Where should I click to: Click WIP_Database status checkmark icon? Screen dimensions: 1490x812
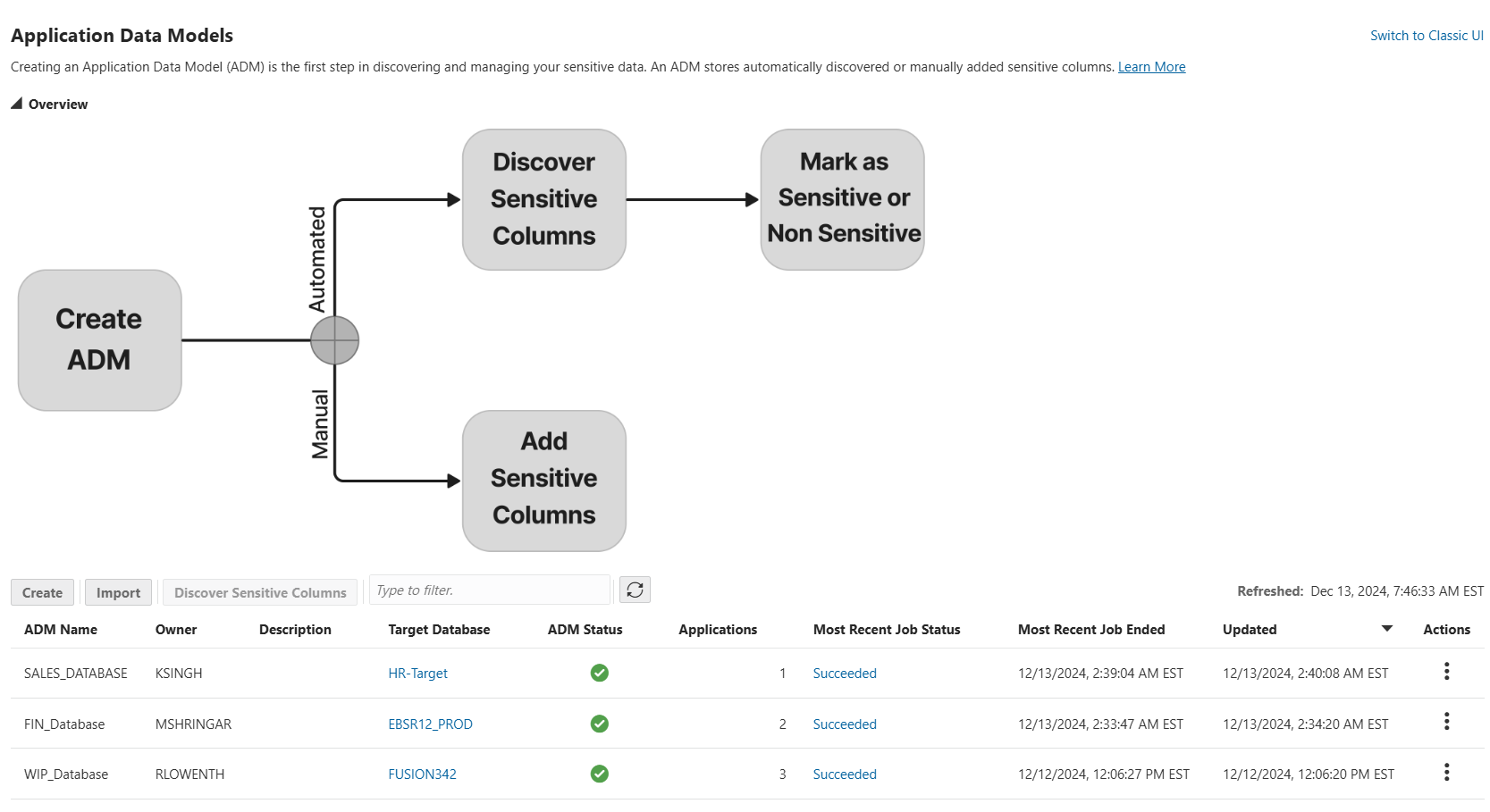(599, 774)
